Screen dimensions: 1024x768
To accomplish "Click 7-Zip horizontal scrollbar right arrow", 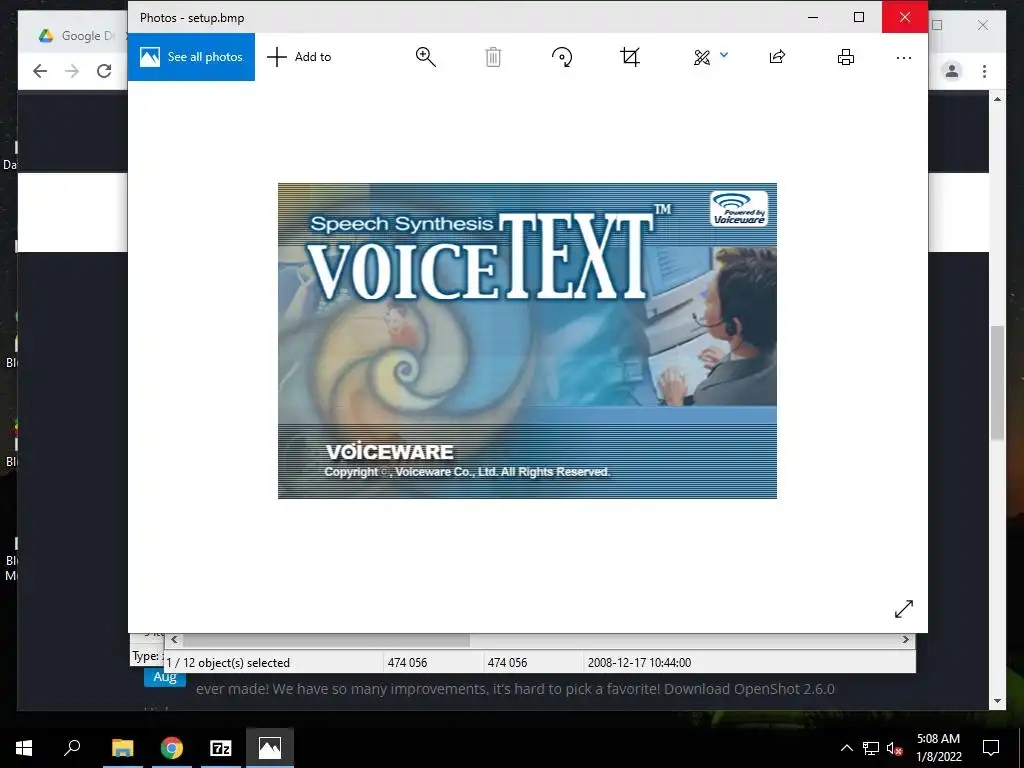I will pos(906,639).
